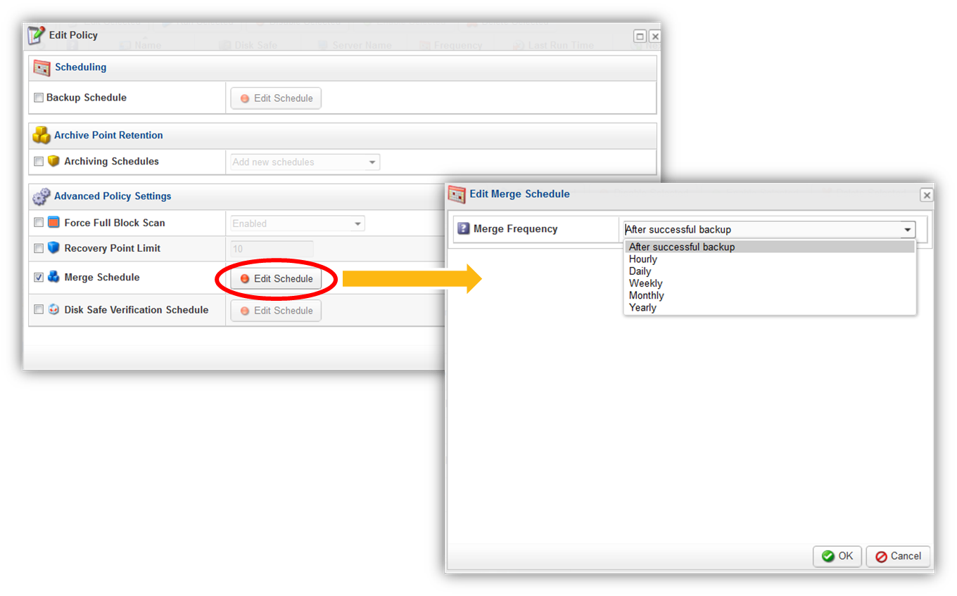Viewport: 957px width, 596px height.
Task: Tick the Archiving Schedules checkbox
Action: [38, 162]
